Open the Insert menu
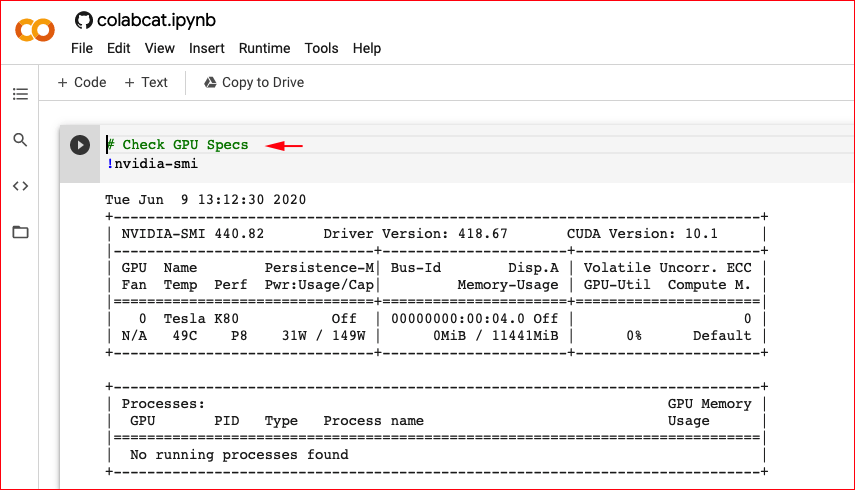 (x=207, y=49)
